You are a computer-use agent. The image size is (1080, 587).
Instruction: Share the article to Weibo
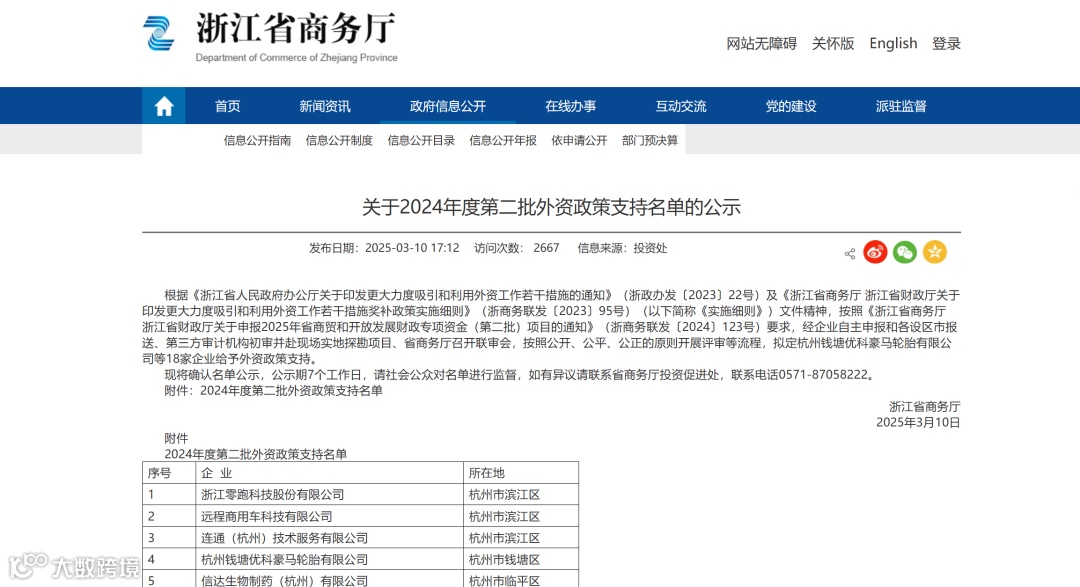[875, 252]
